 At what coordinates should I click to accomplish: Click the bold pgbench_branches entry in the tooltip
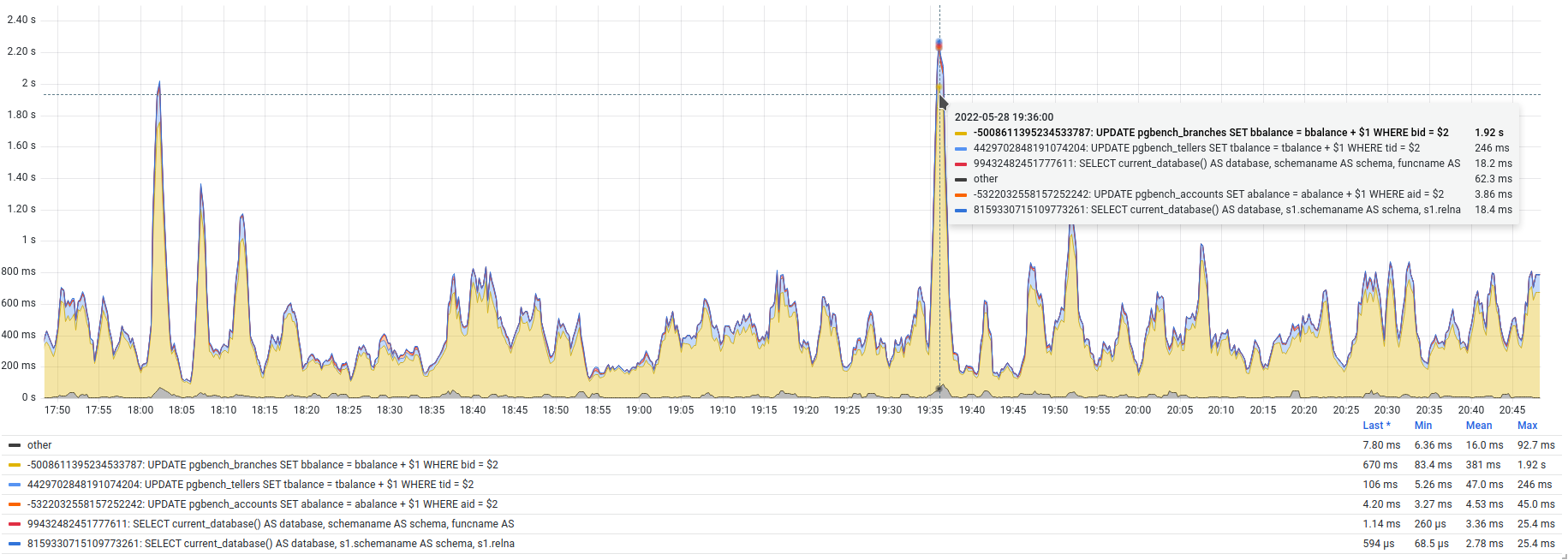(1211, 133)
